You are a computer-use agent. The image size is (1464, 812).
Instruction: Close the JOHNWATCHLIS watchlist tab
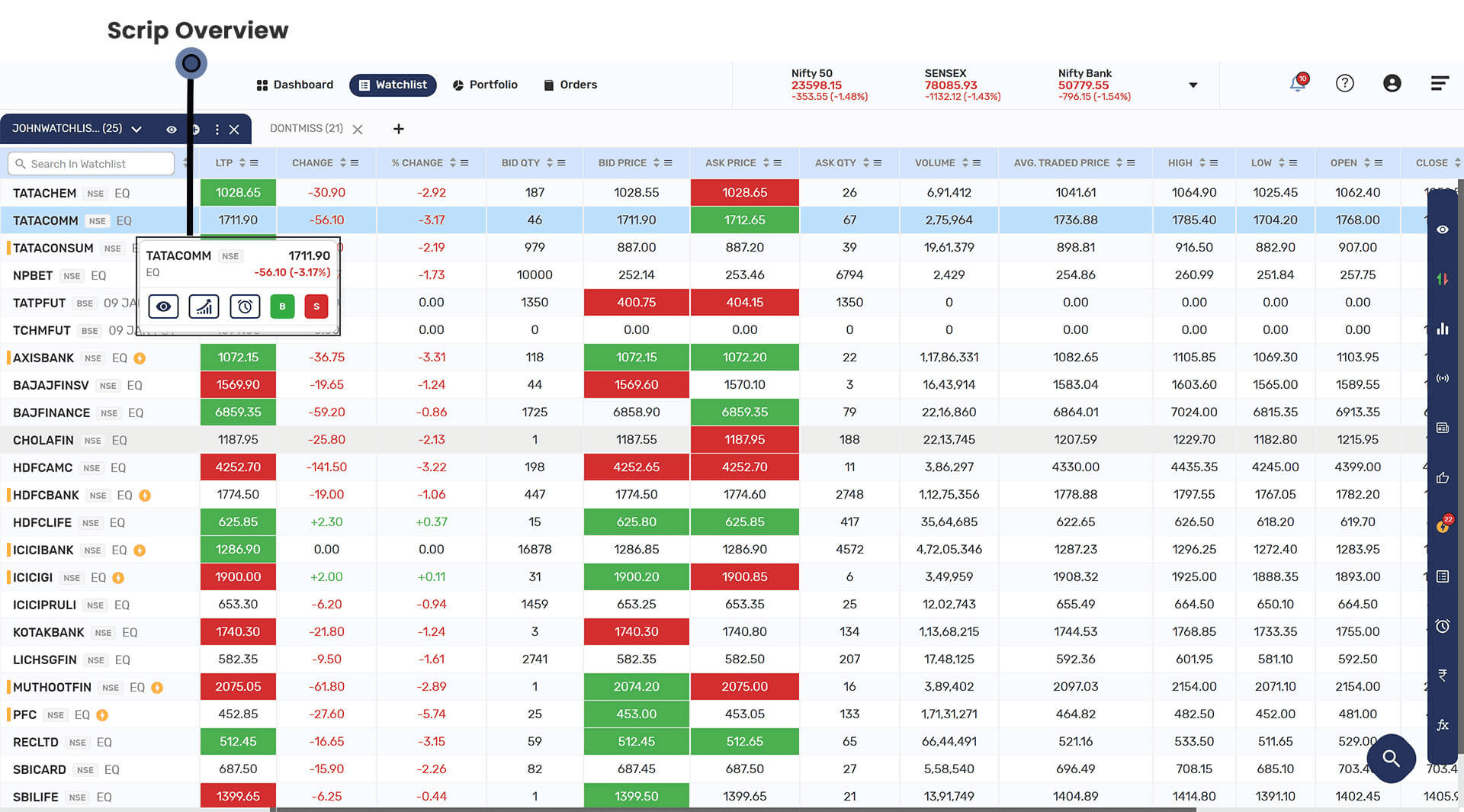[234, 130]
